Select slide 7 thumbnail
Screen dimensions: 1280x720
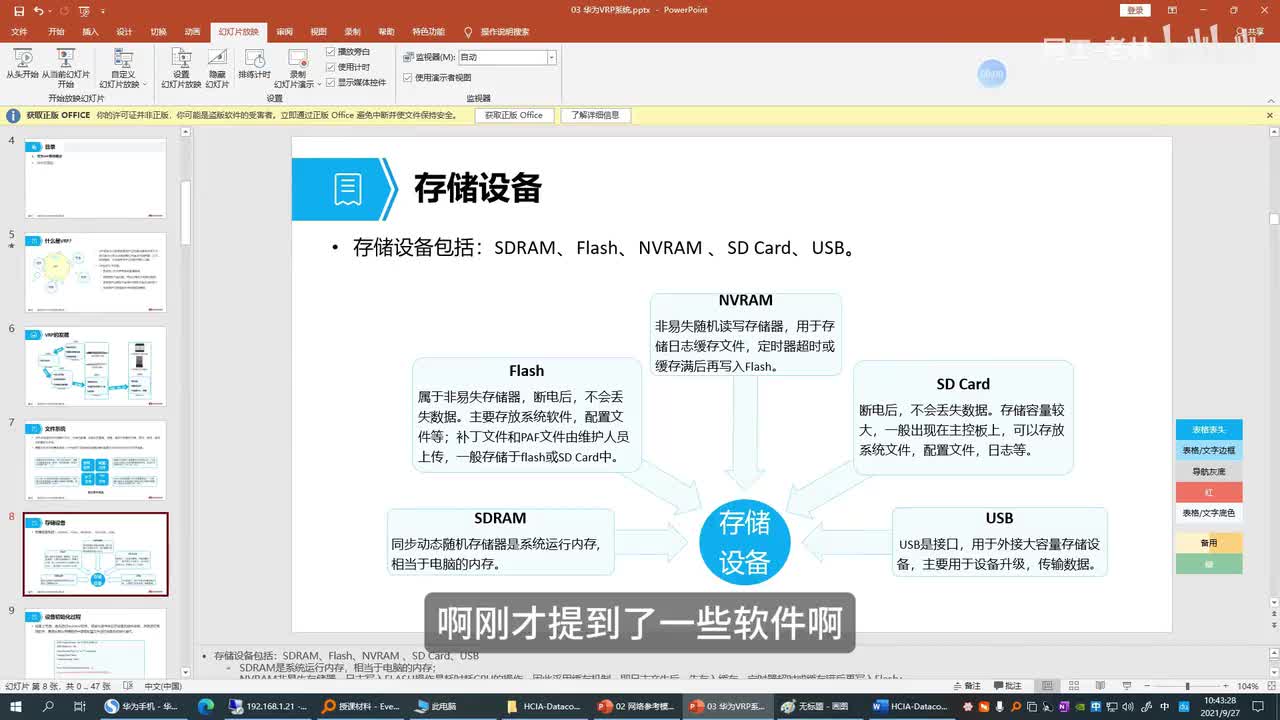[x=95, y=460]
